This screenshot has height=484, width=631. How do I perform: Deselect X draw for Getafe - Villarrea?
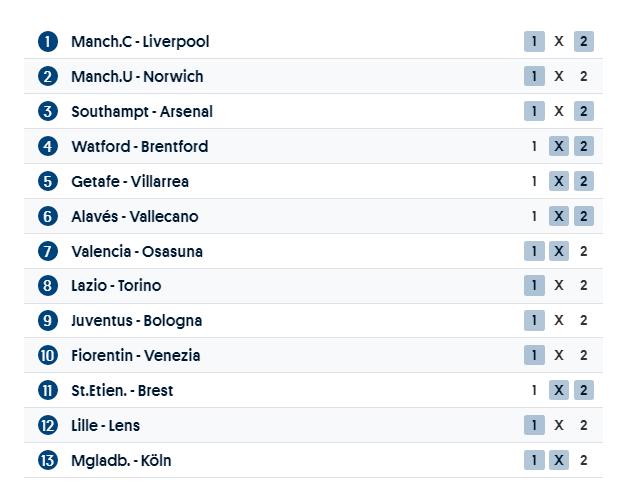point(559,181)
